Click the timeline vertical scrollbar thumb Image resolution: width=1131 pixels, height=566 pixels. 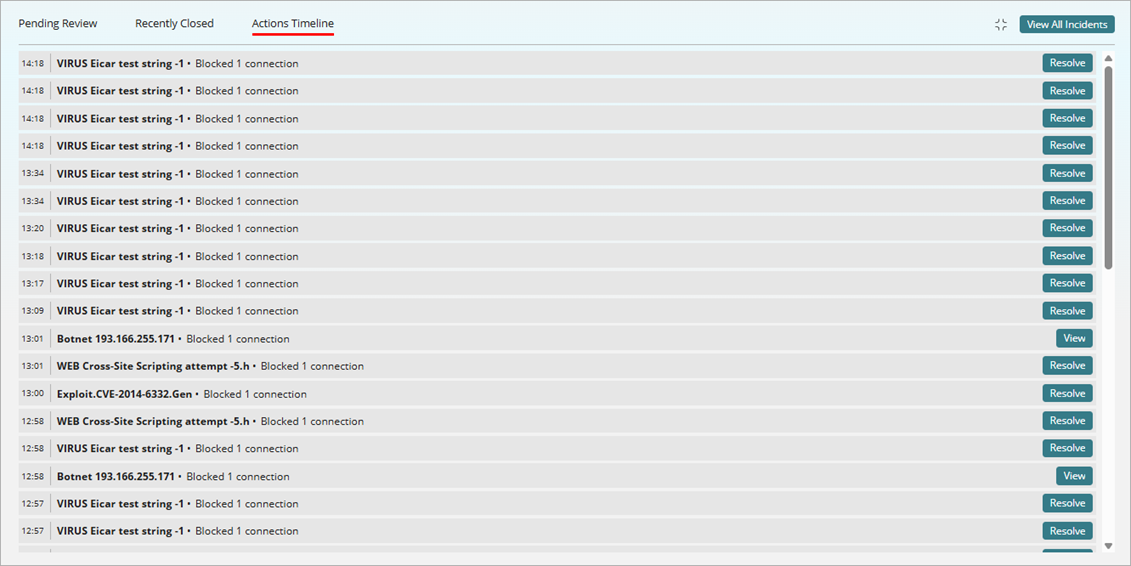tap(1108, 167)
